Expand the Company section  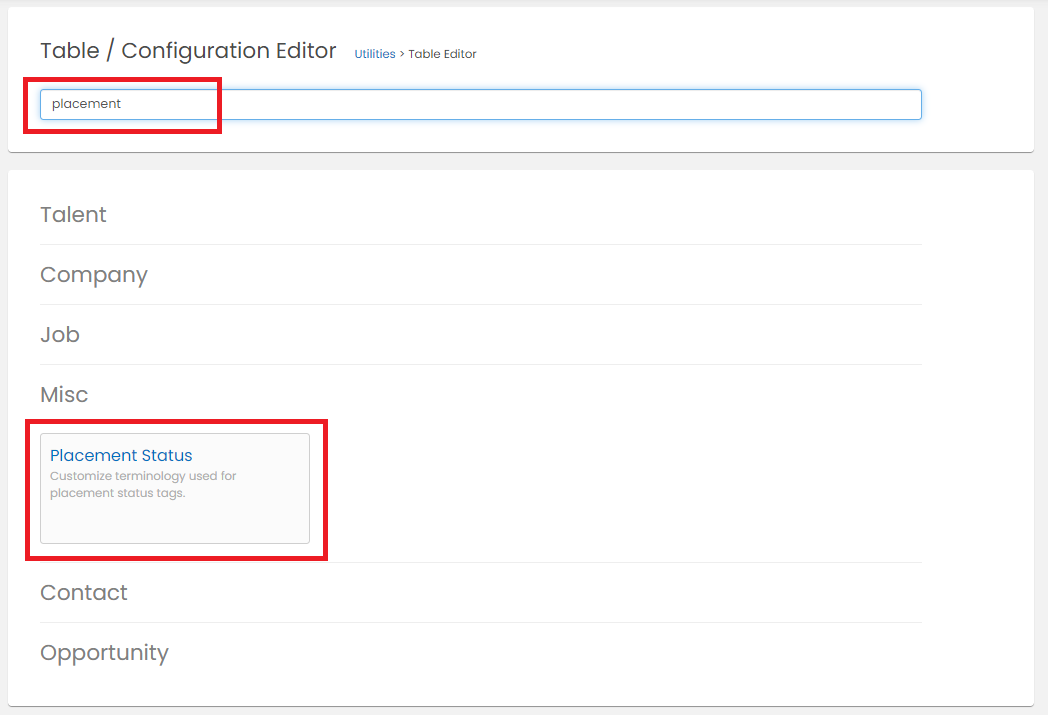point(94,275)
